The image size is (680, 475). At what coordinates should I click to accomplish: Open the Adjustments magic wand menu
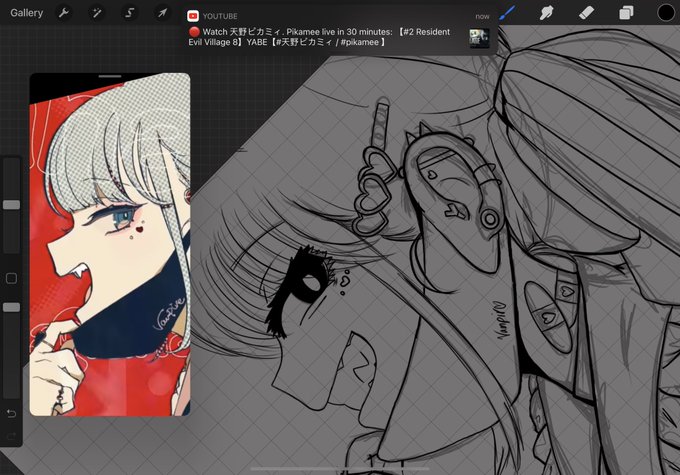pos(96,13)
